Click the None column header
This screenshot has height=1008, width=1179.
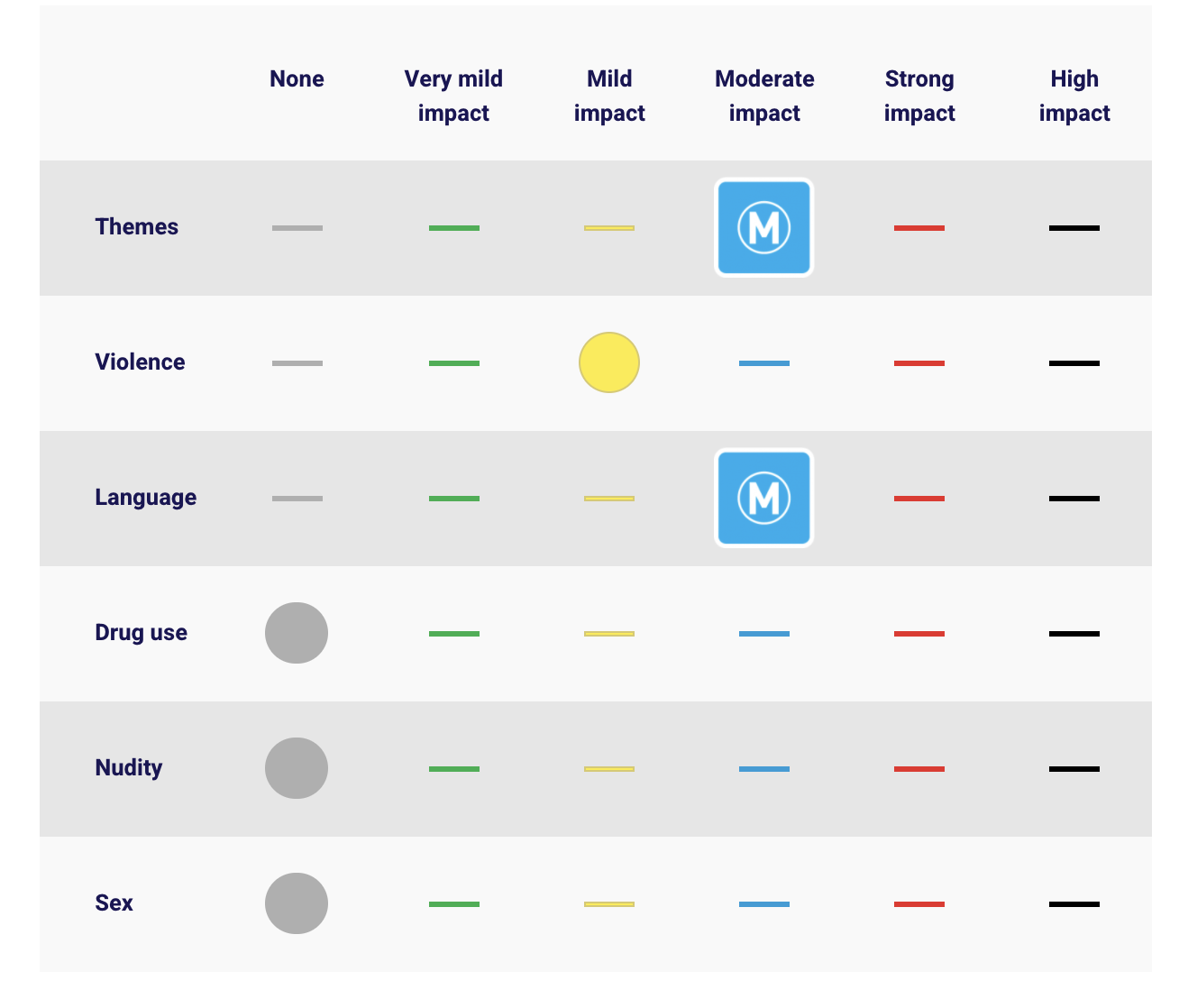297,78
